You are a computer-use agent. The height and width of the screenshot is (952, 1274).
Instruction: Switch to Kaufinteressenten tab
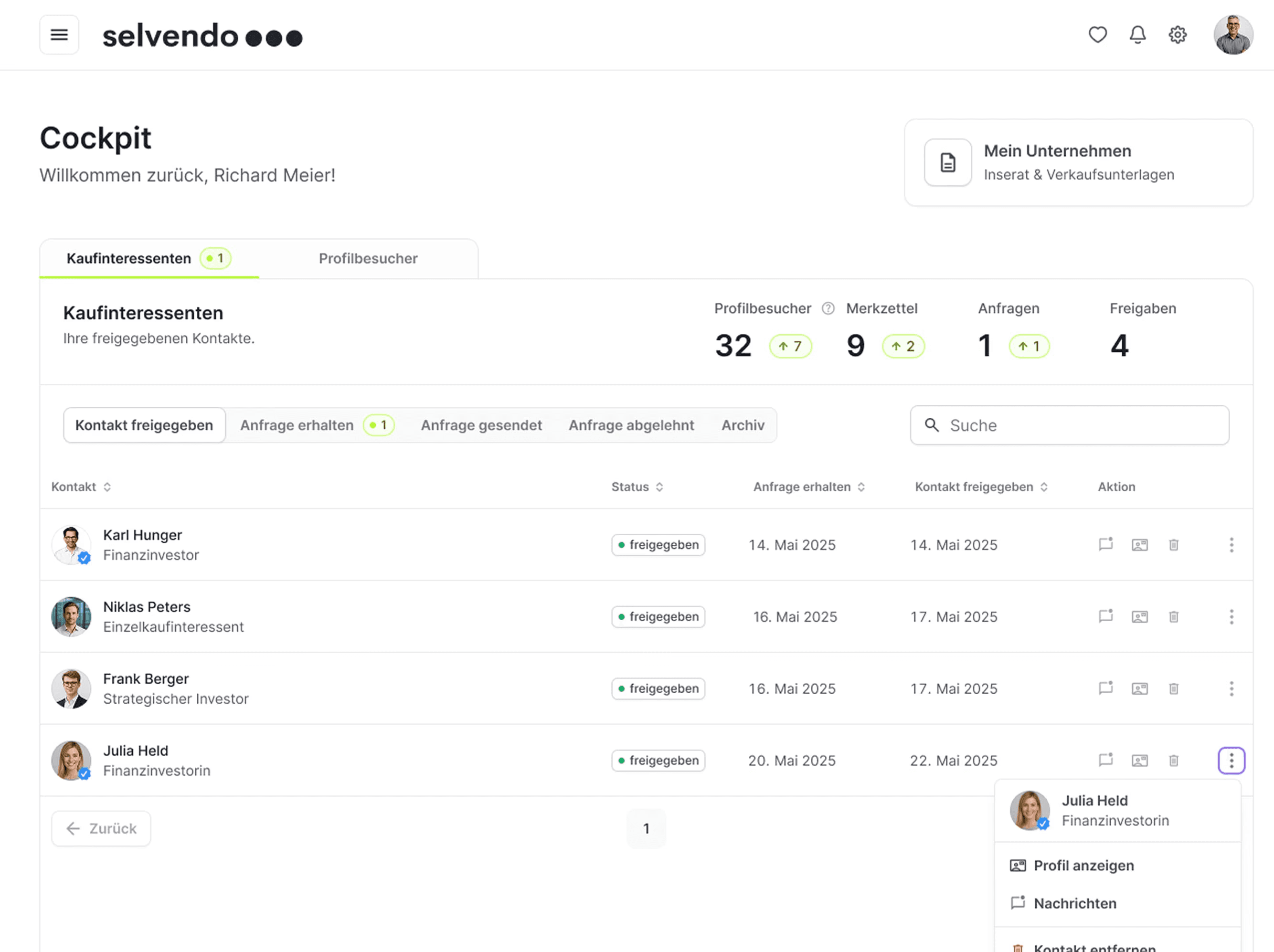point(149,259)
